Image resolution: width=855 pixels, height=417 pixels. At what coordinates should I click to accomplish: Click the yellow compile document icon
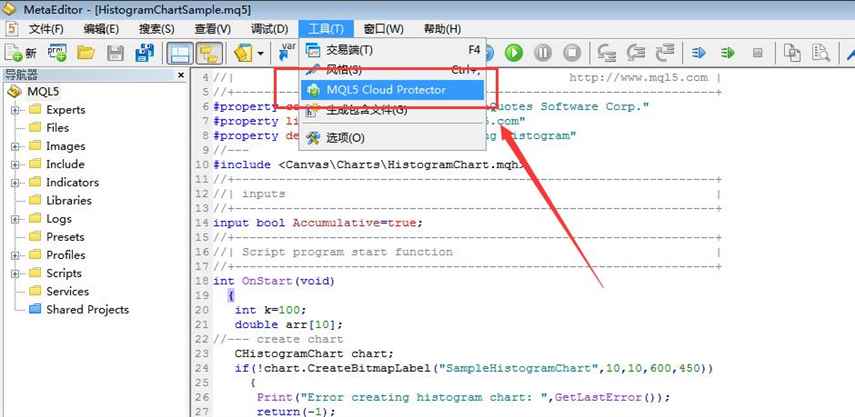(243, 53)
